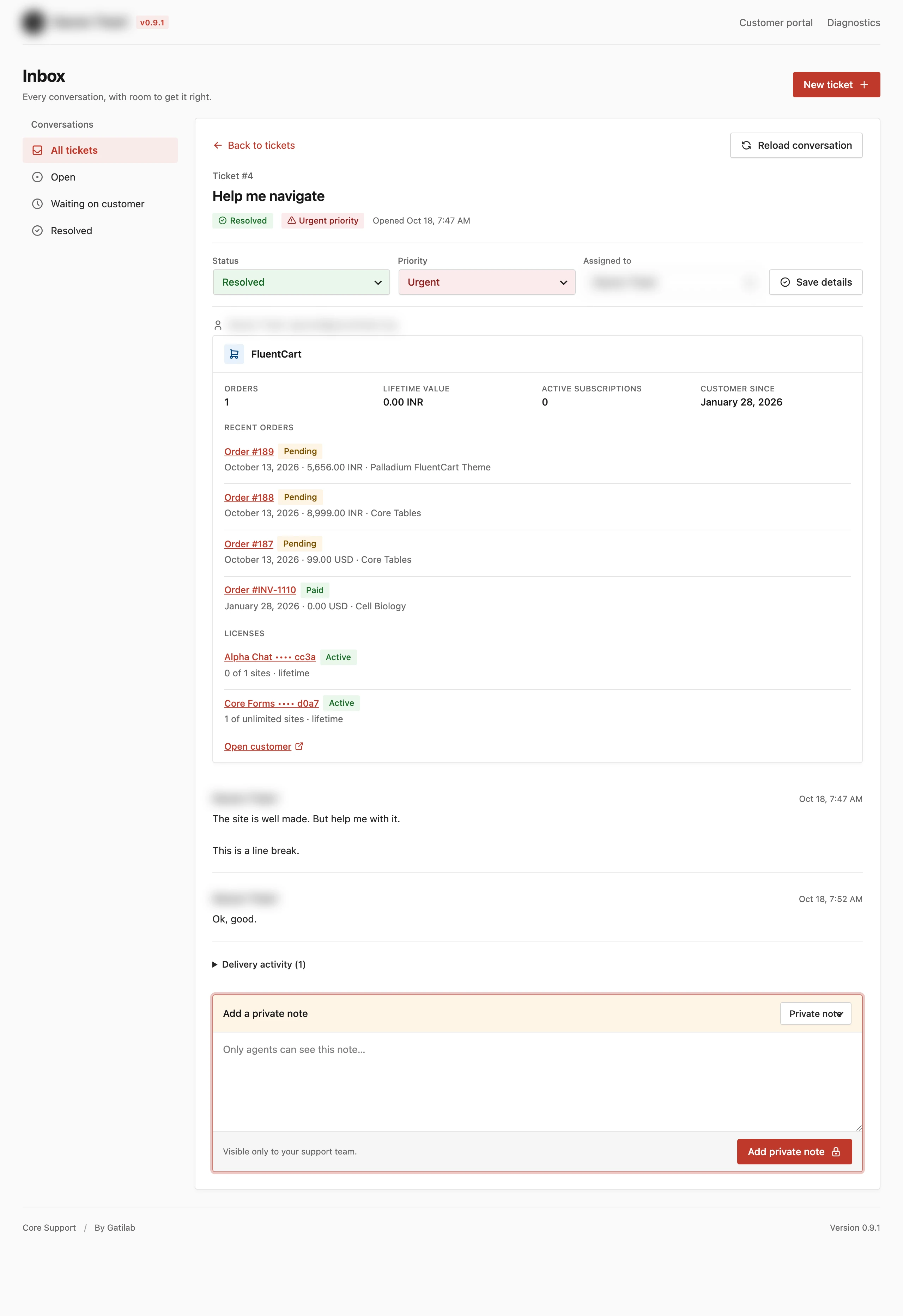Click the Paid badge on Order #INV-1110
Viewport: 903px width, 1316px height.
point(314,590)
